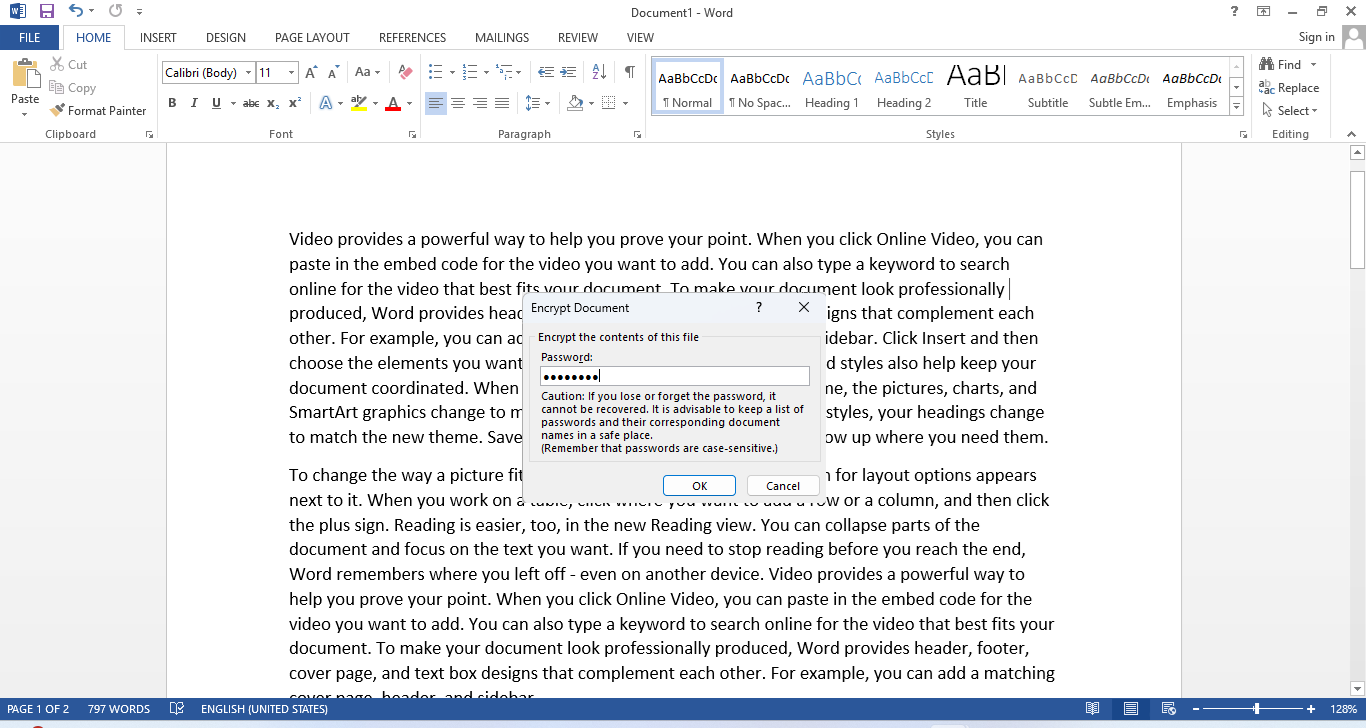The image size is (1366, 728).
Task: Toggle underline formatting
Action: (x=215, y=103)
